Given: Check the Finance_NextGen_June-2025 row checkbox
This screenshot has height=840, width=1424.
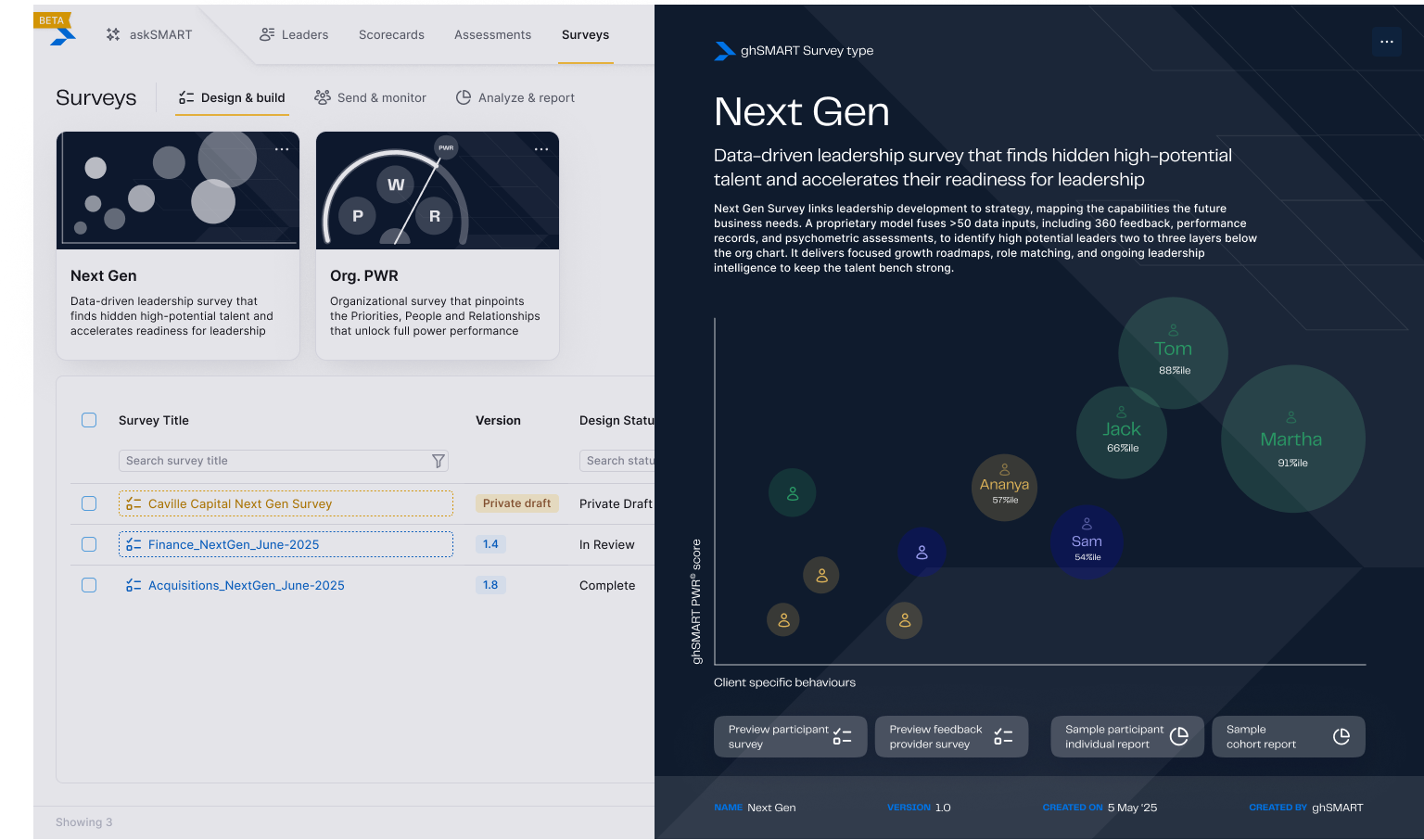Looking at the screenshot, I should coord(89,544).
